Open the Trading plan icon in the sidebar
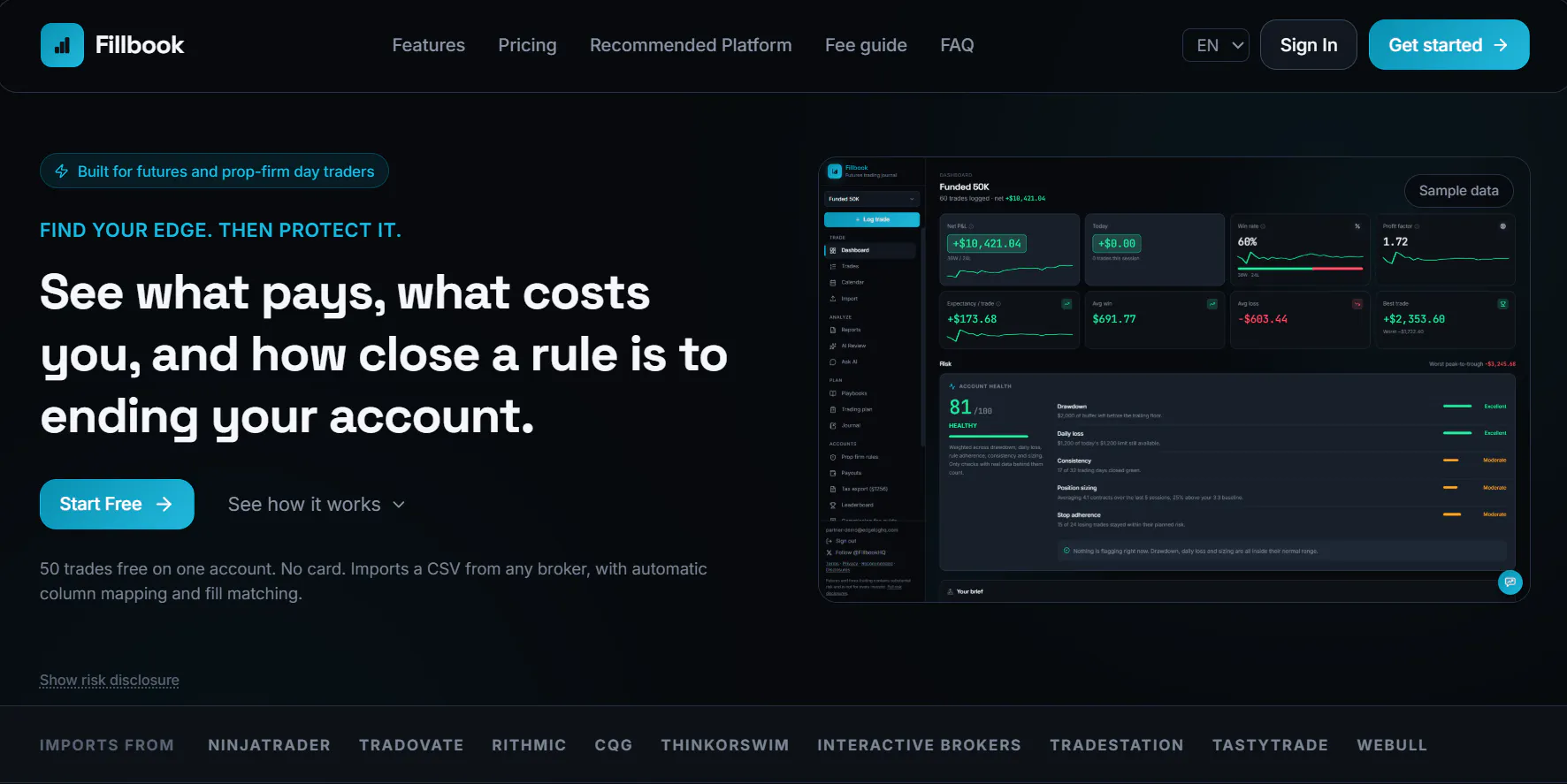Viewport: 1567px width, 784px height. point(833,409)
